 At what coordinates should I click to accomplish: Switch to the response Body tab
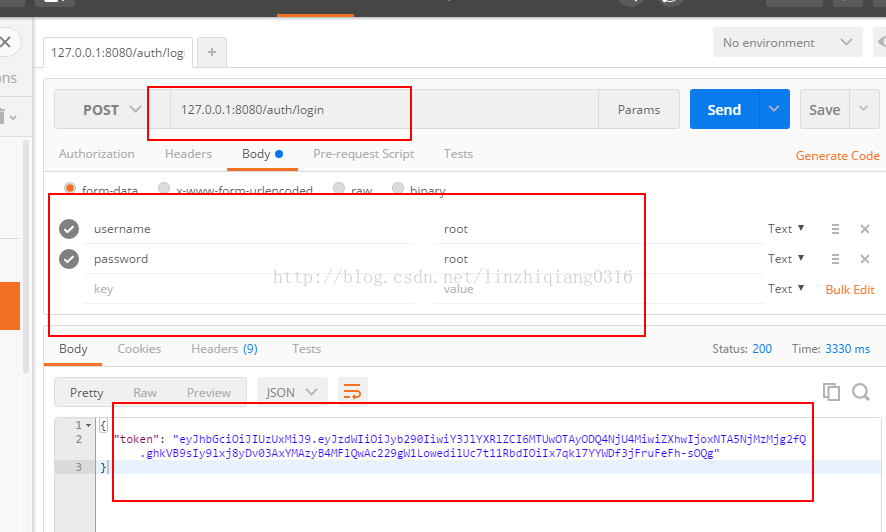73,349
